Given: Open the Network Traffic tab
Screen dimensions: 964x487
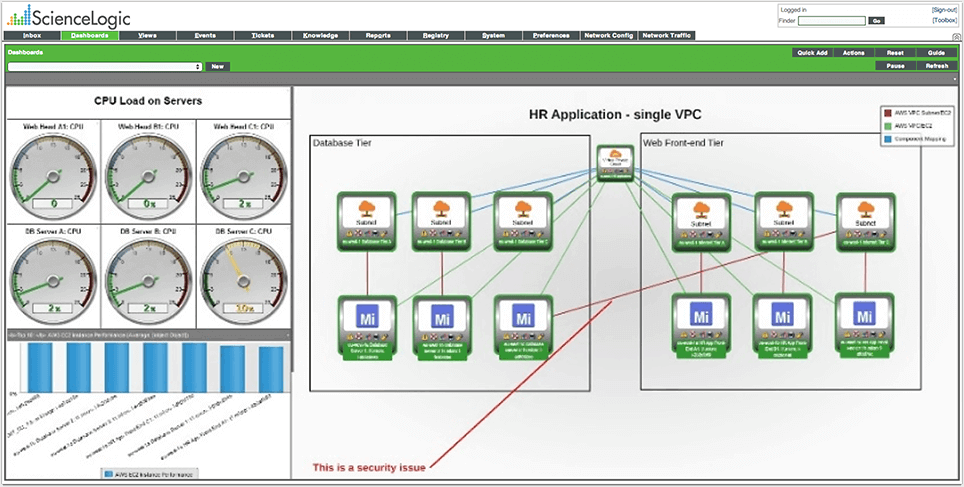Looking at the screenshot, I should [666, 36].
